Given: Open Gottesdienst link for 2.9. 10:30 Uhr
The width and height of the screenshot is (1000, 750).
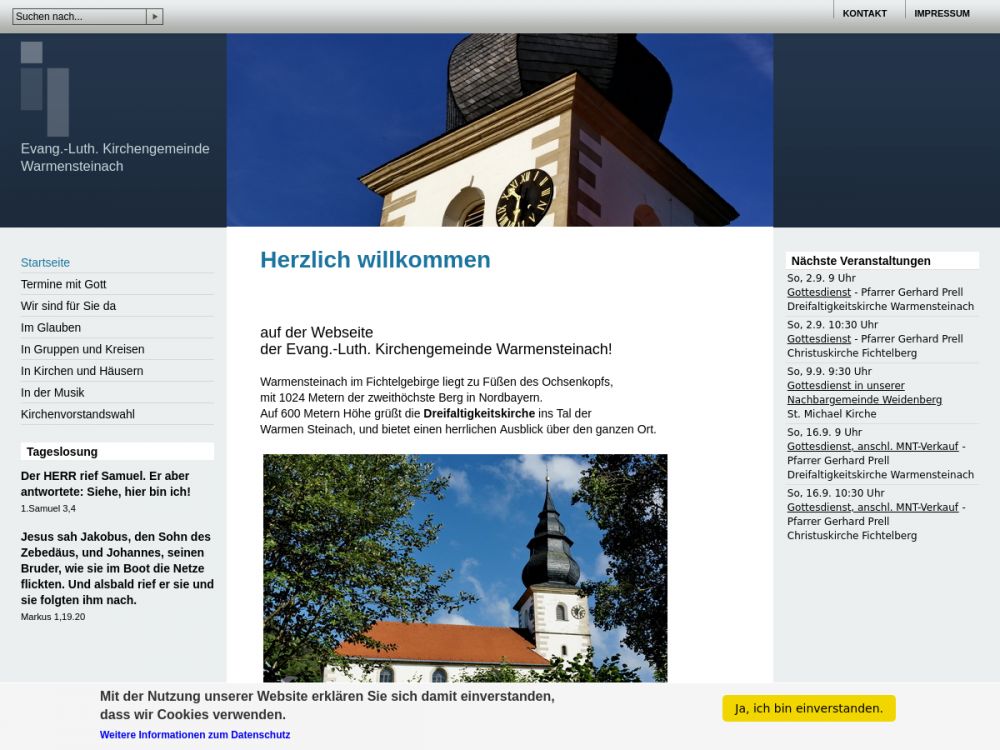Looking at the screenshot, I should tap(818, 339).
